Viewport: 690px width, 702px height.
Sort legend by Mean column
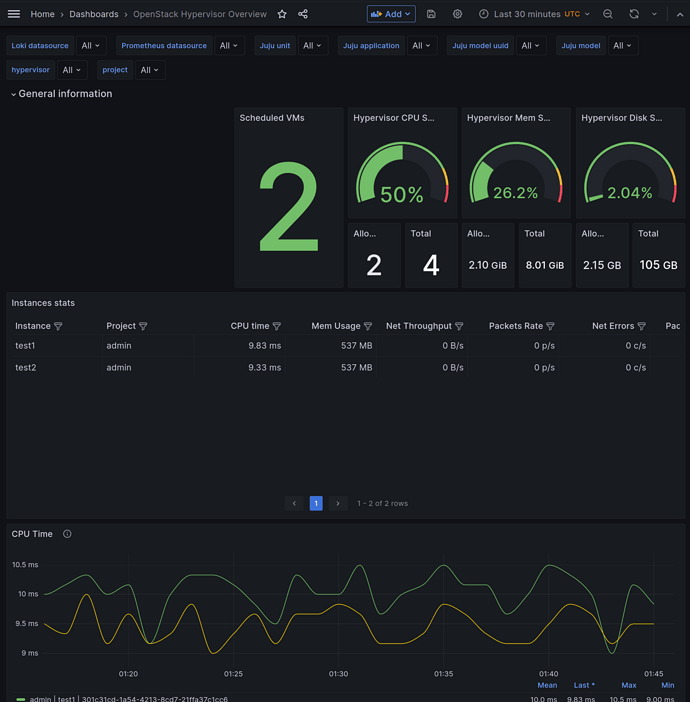pos(547,685)
